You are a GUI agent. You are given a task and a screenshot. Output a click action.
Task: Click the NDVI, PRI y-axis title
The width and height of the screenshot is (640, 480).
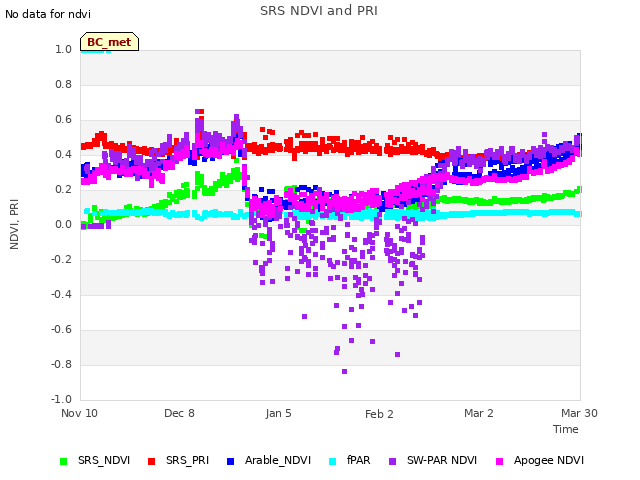pos(14,224)
